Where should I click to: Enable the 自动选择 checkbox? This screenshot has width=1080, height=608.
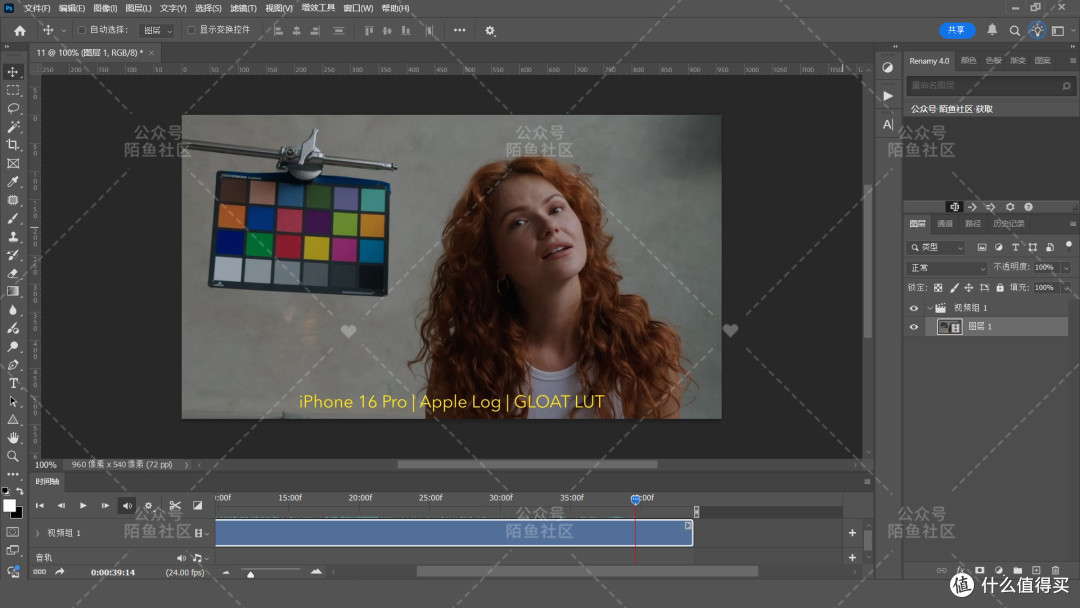82,30
